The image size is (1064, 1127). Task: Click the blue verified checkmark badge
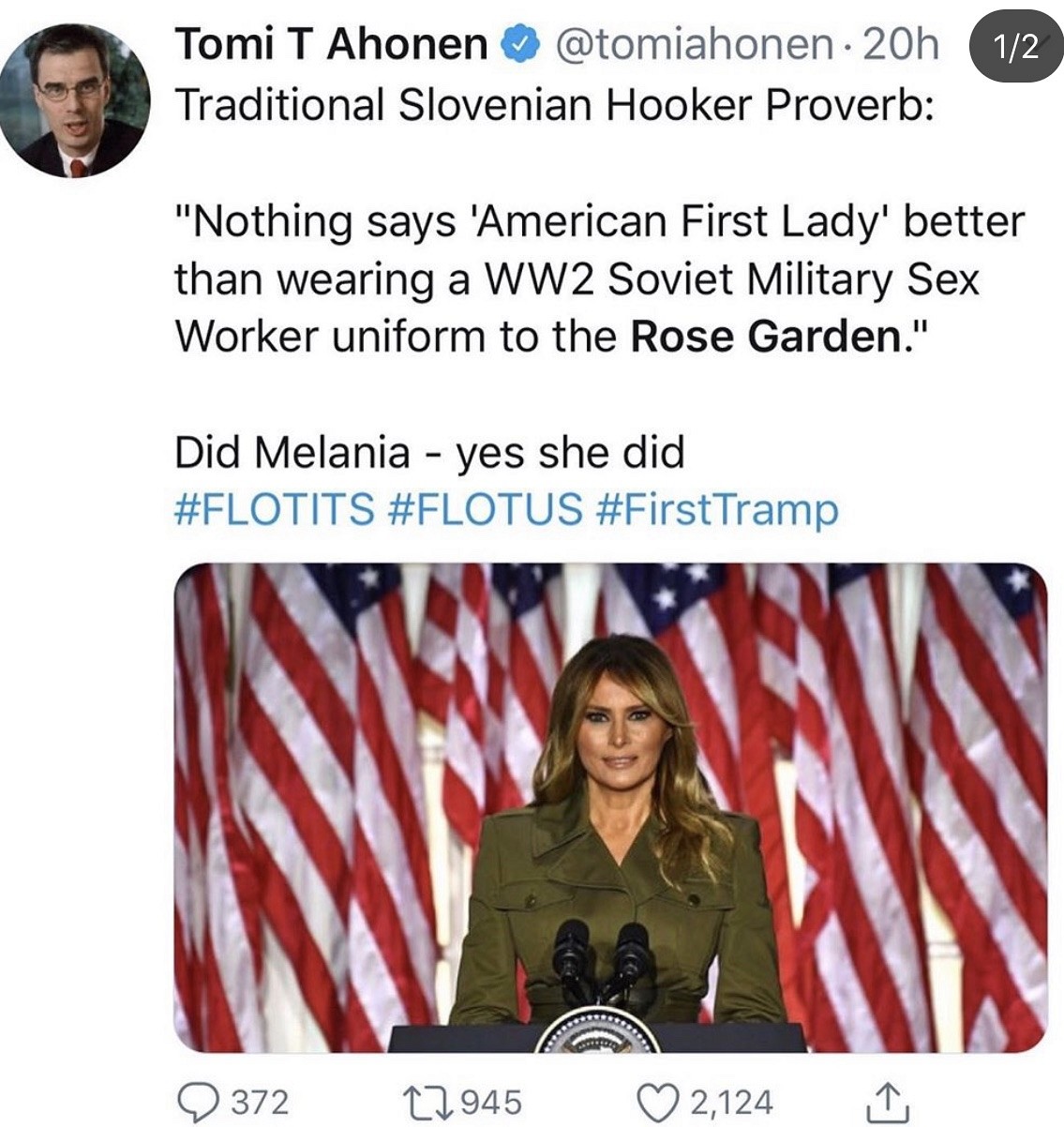(x=521, y=43)
